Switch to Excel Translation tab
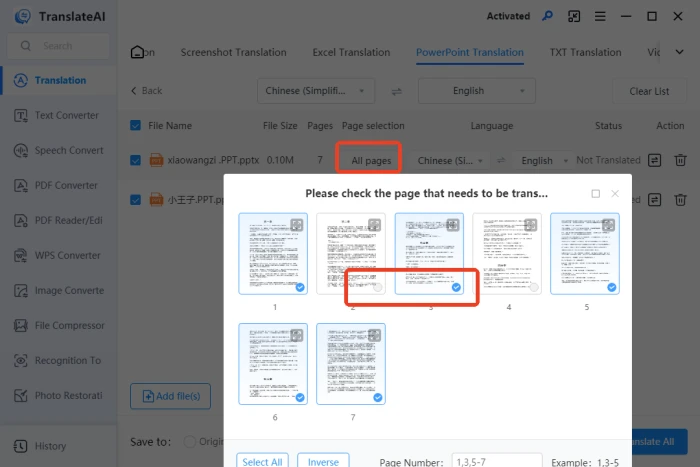The width and height of the screenshot is (700, 467). point(351,52)
